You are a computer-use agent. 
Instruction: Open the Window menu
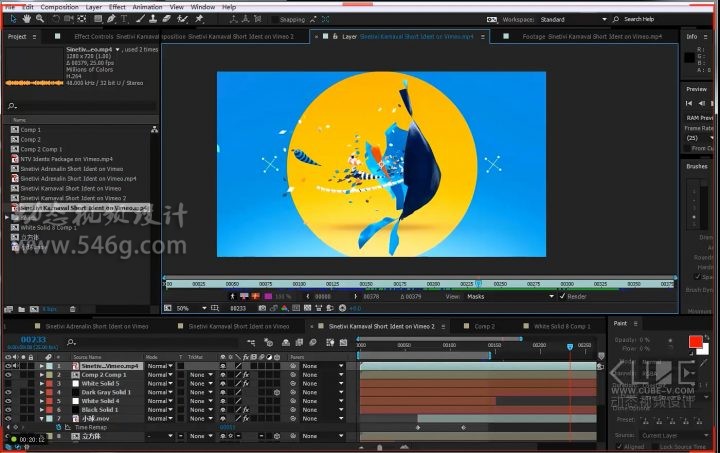[202, 7]
